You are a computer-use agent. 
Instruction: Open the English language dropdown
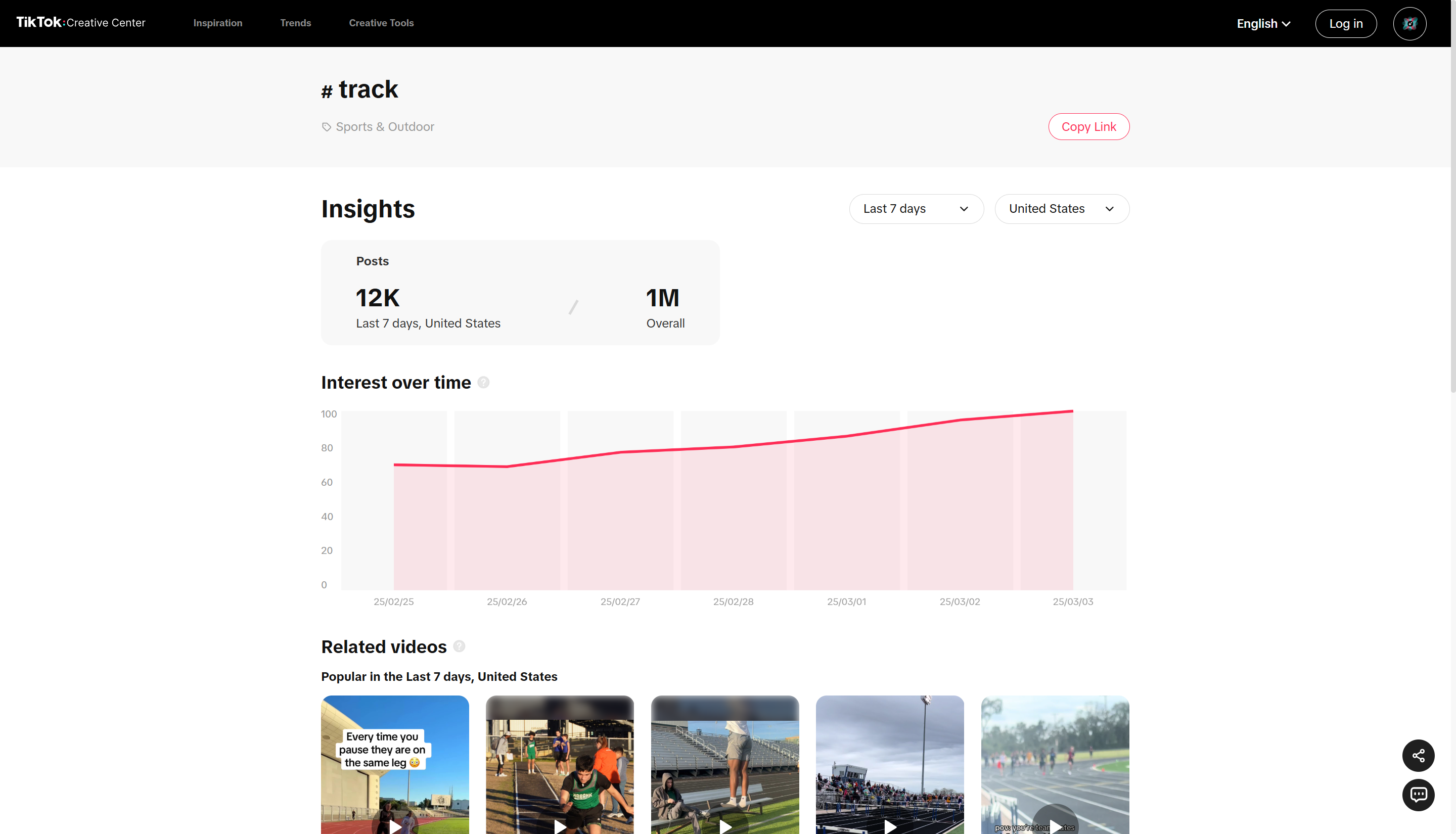coord(1263,23)
